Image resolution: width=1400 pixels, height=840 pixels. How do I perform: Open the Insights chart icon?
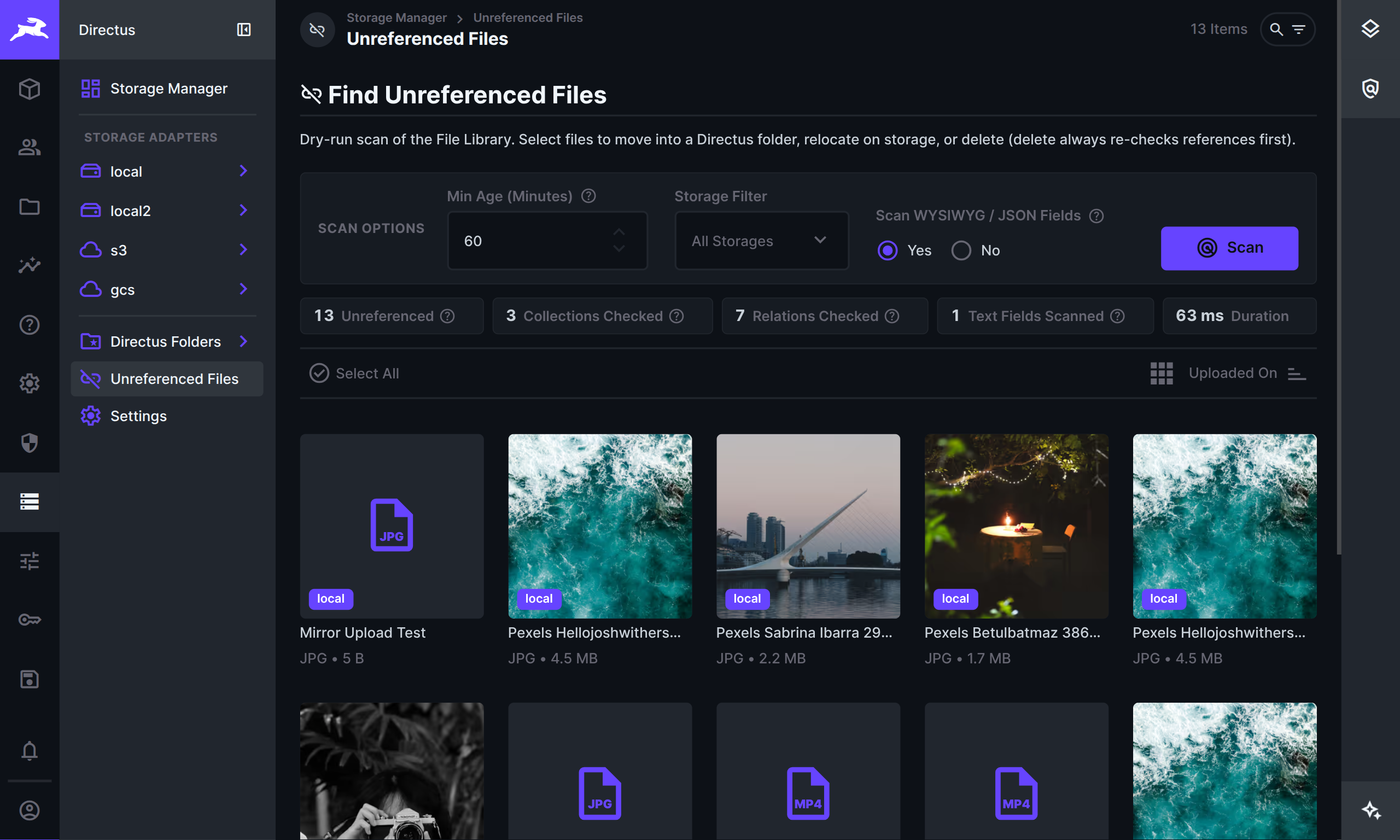pos(30,265)
